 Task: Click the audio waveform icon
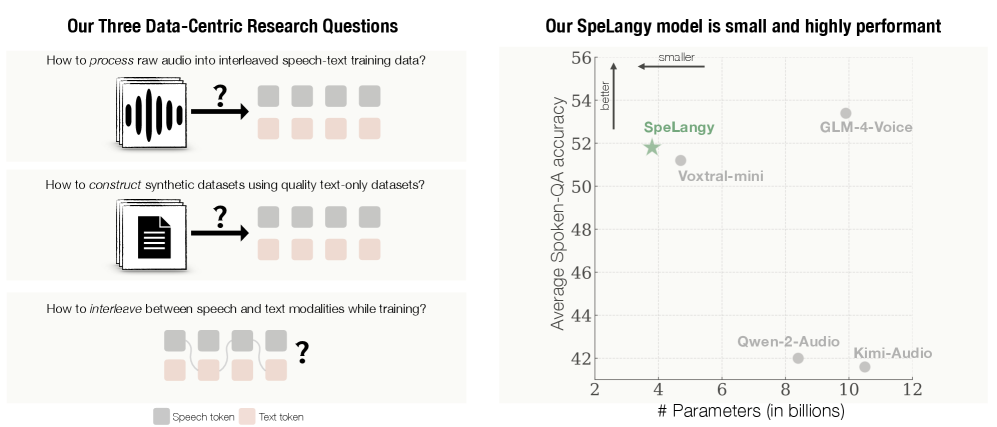[x=153, y=116]
